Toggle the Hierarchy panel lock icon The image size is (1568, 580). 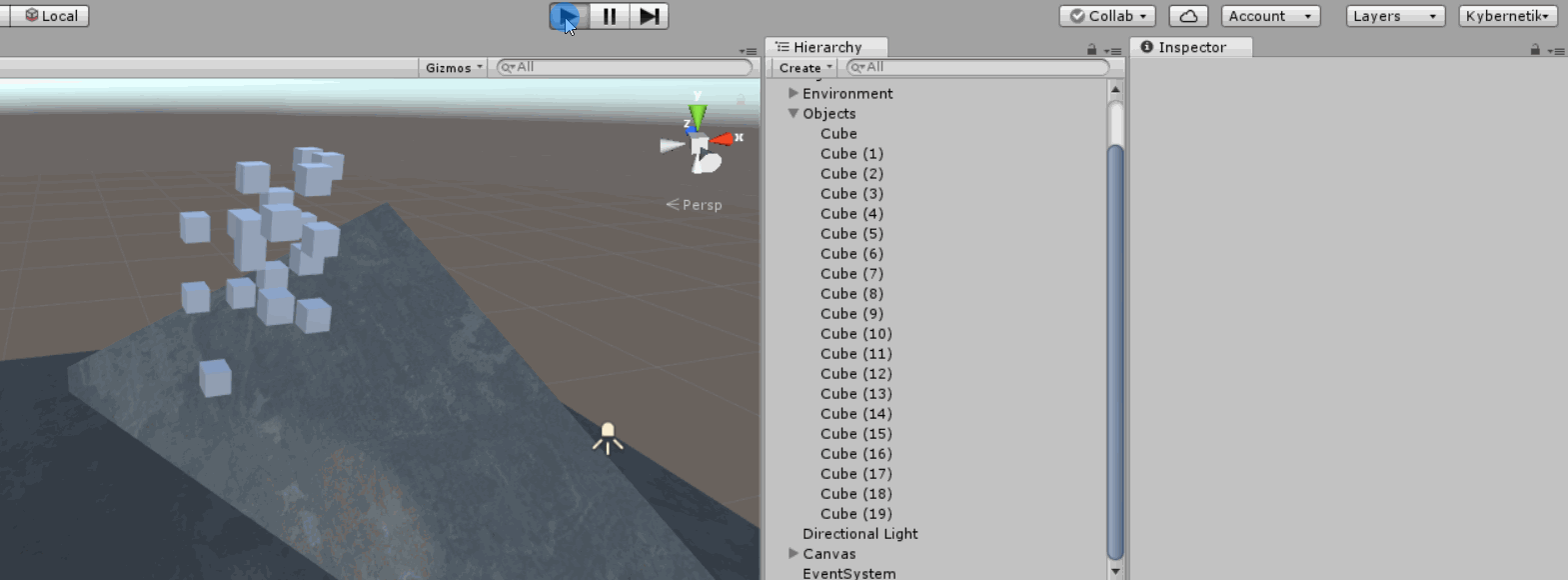coord(1091,50)
